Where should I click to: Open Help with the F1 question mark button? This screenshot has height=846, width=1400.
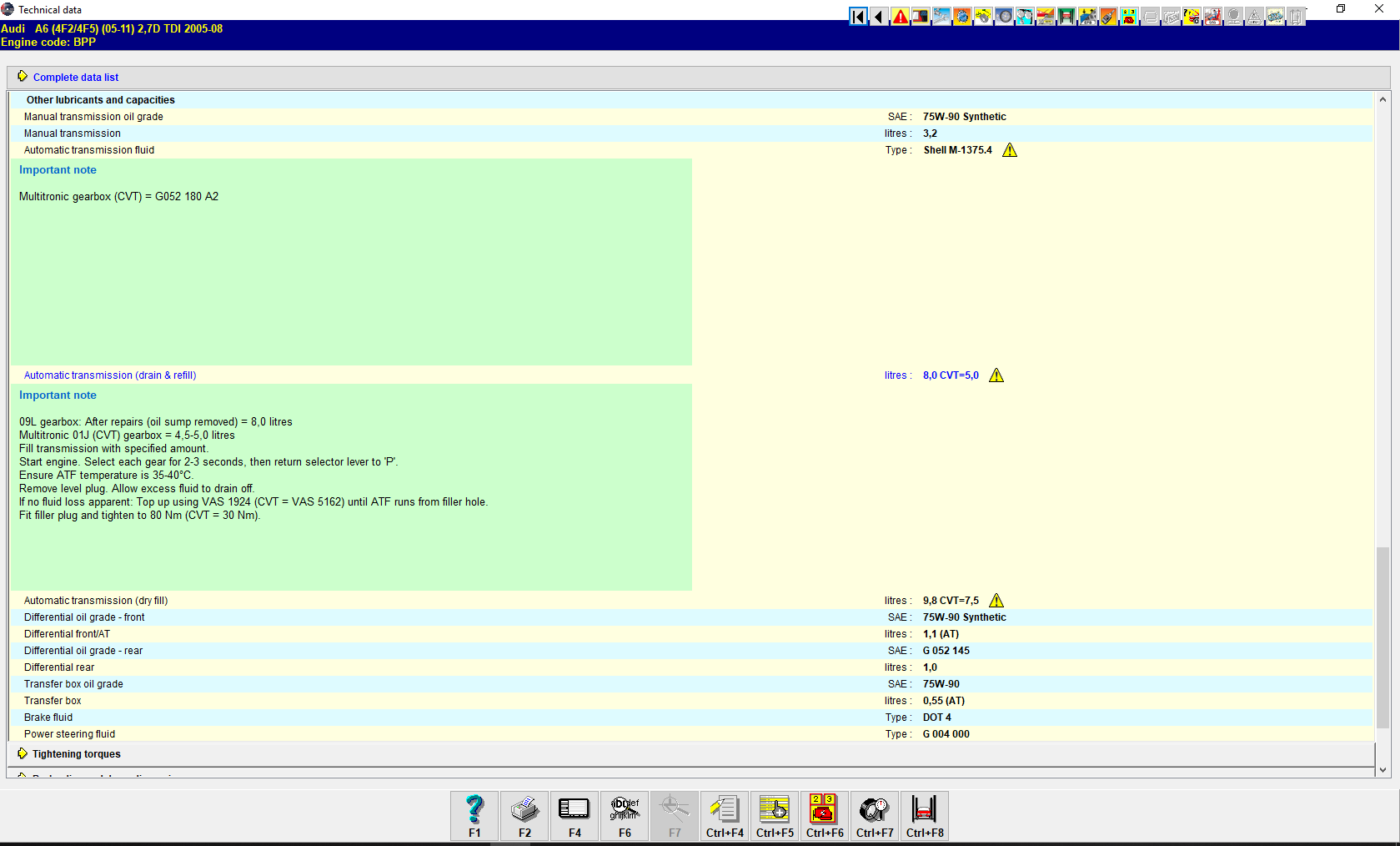coord(474,815)
